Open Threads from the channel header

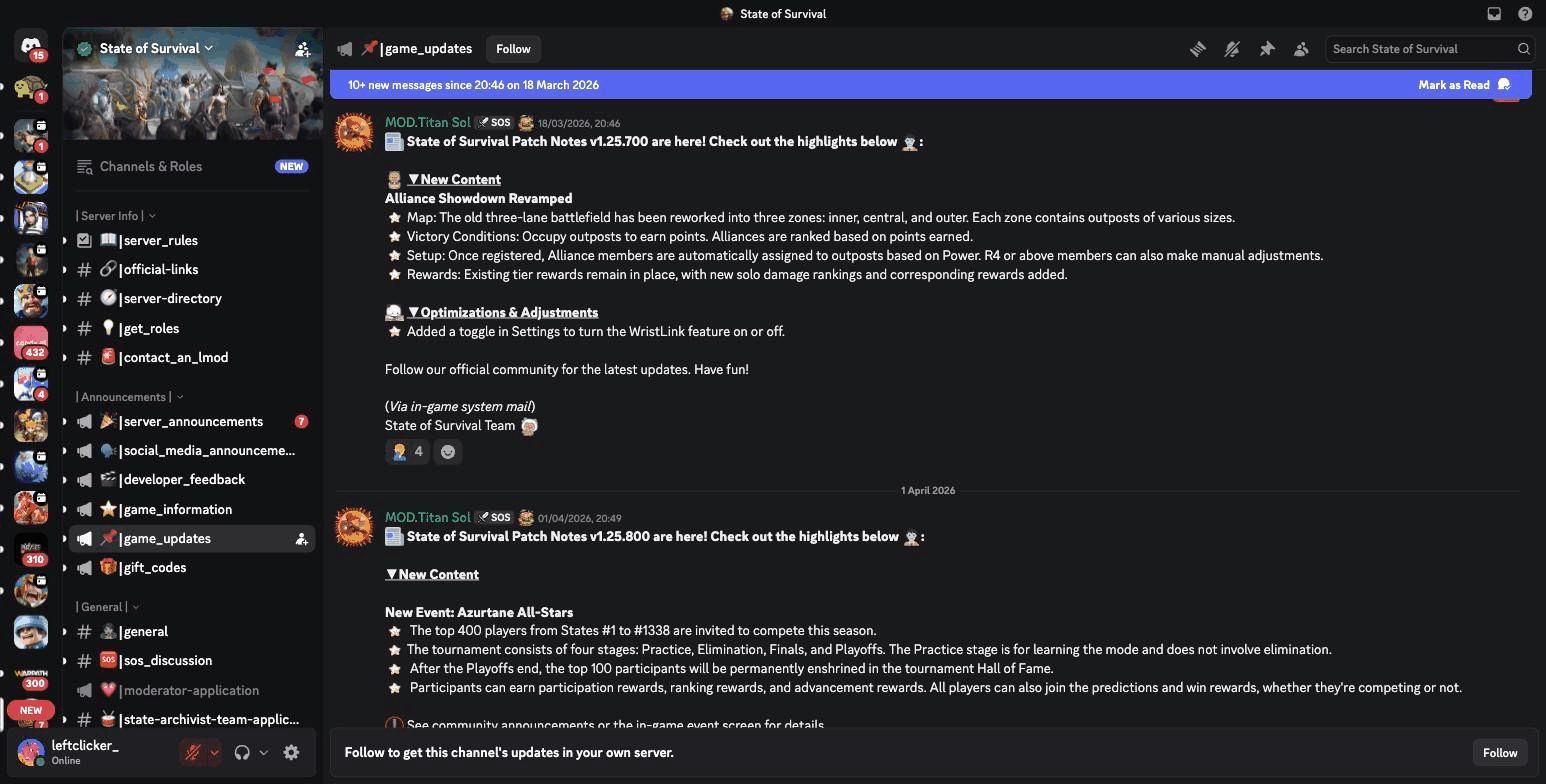pos(1198,49)
